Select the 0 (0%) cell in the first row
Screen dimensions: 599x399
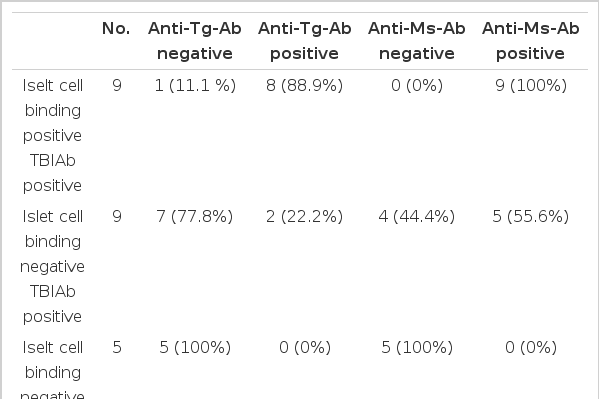click(x=417, y=86)
